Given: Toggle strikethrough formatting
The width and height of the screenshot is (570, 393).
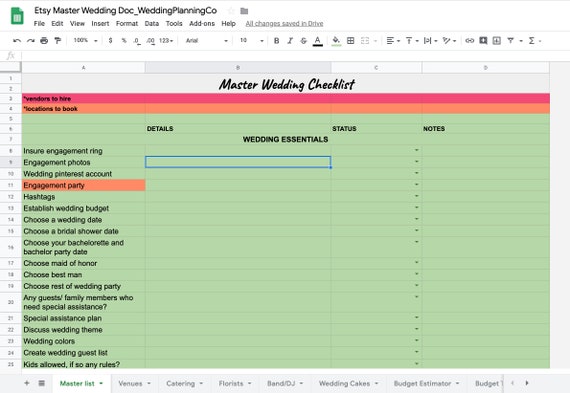Looking at the screenshot, I should coord(304,41).
